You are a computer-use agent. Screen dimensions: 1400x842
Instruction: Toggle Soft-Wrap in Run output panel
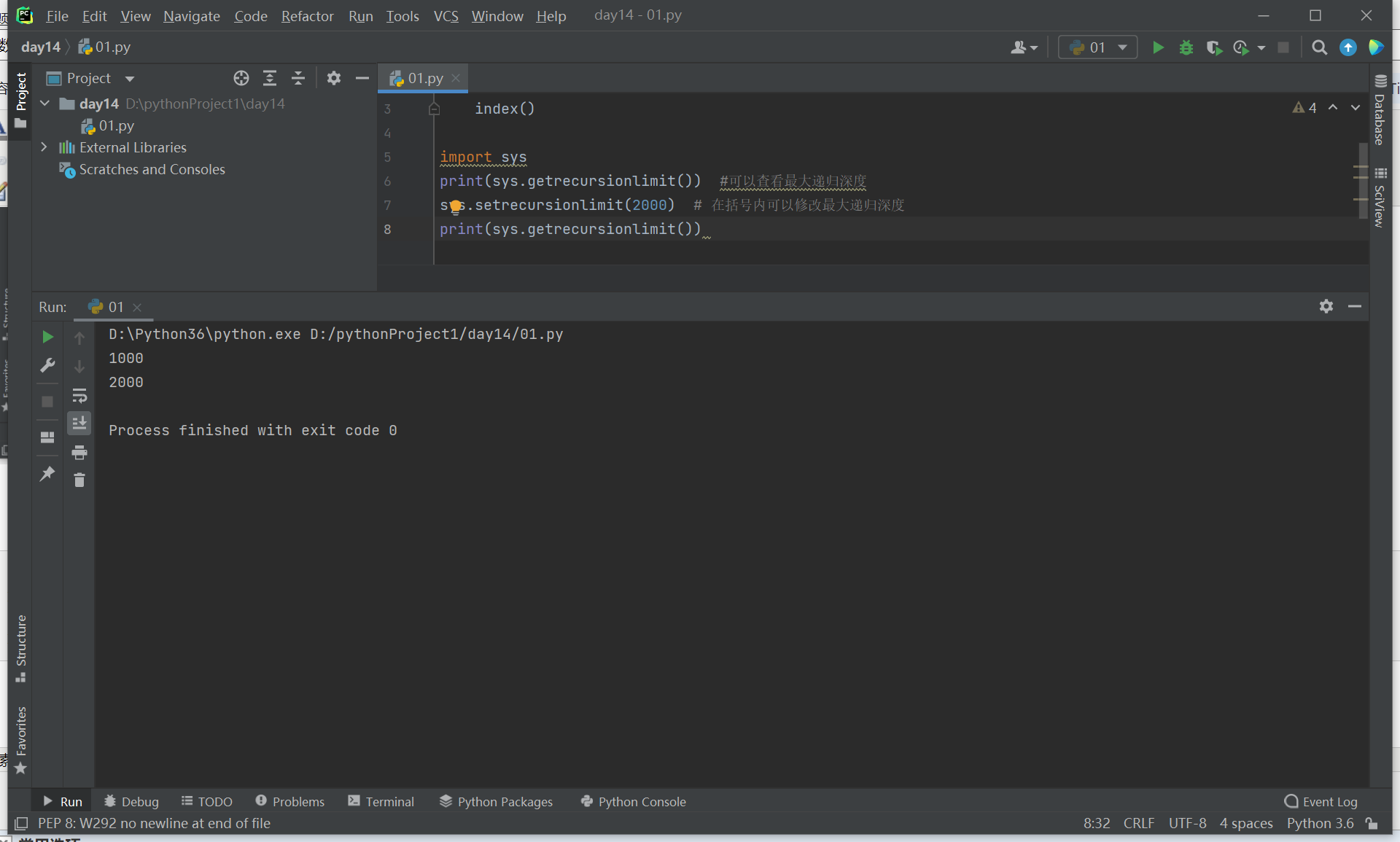[x=79, y=396]
